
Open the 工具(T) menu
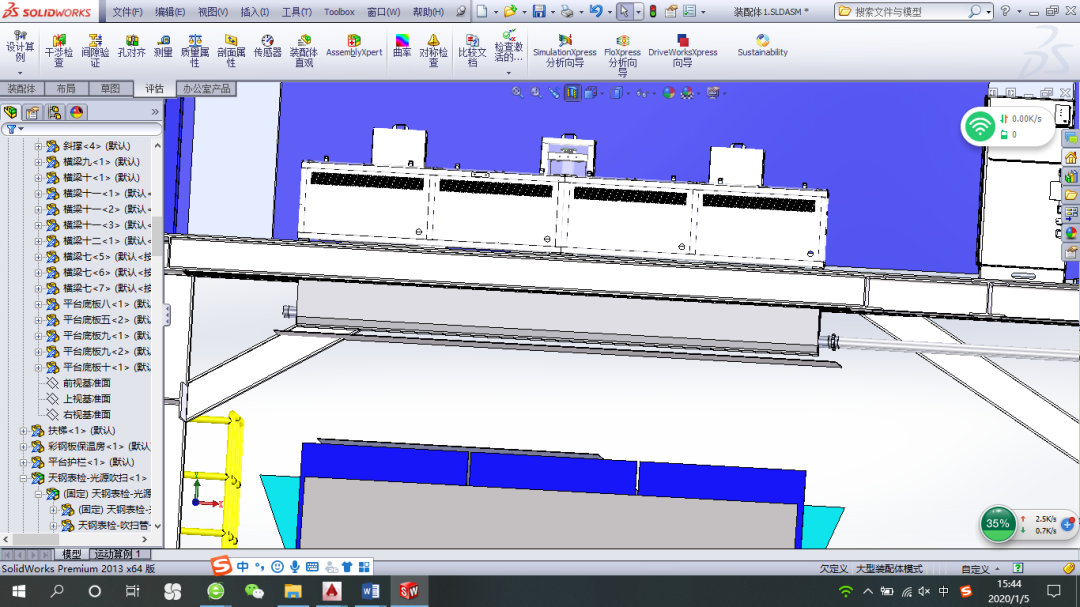click(x=297, y=12)
